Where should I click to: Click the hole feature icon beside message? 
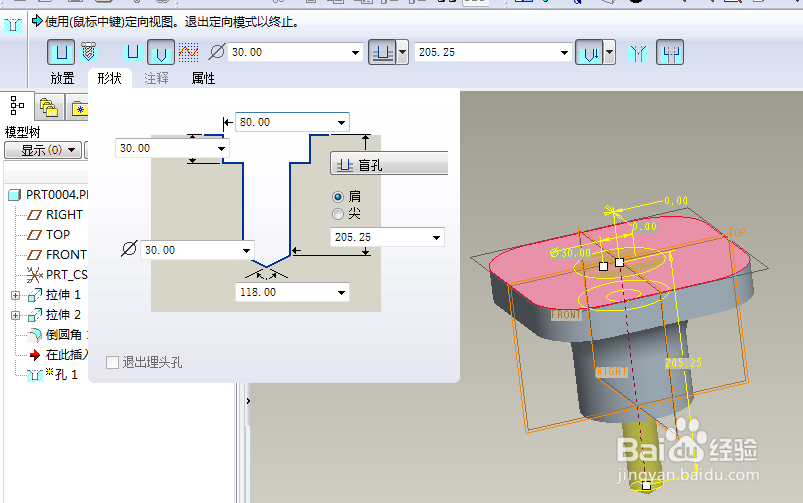(x=13, y=25)
